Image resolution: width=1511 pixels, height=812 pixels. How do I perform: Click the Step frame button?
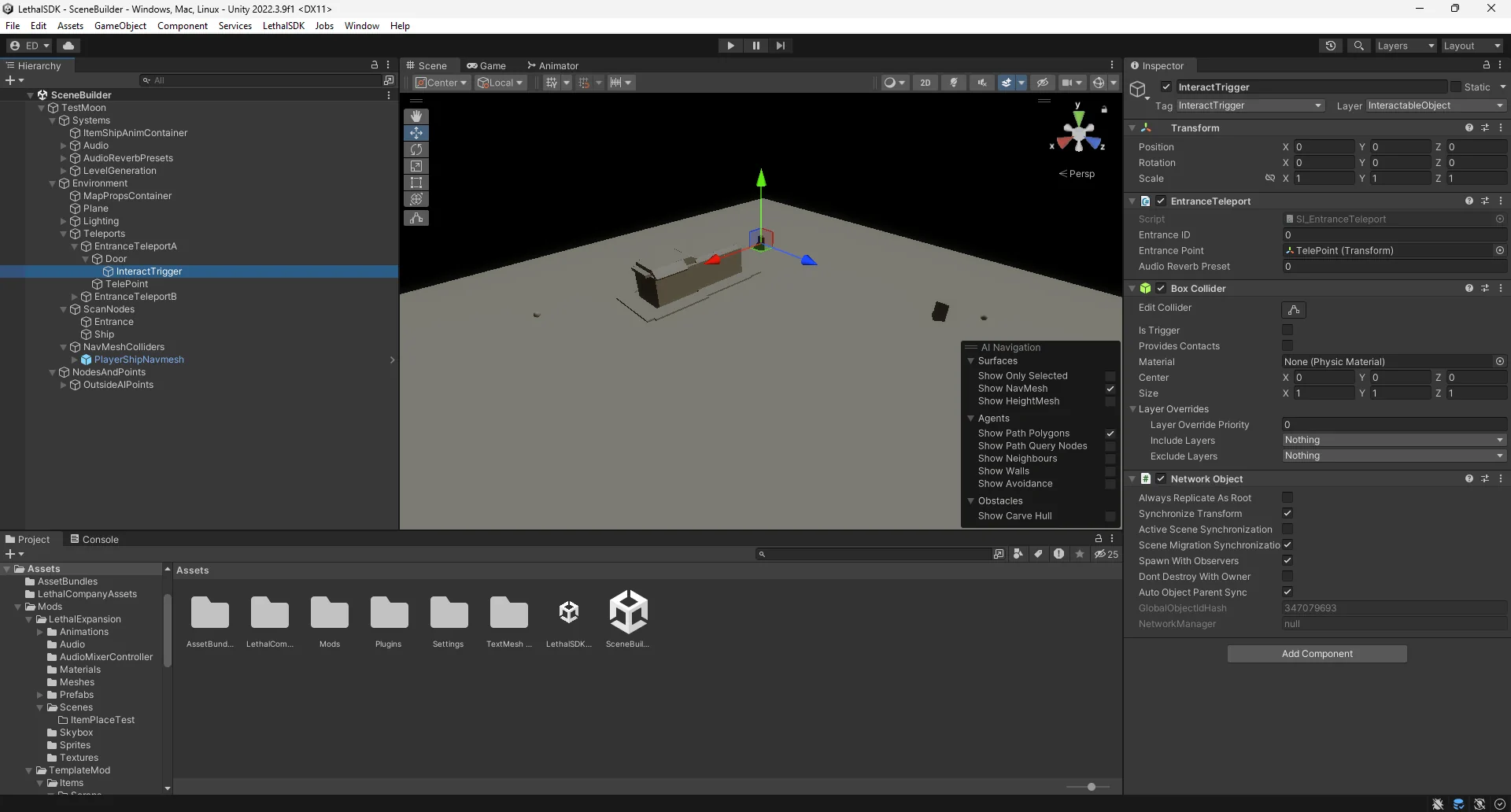[x=780, y=46]
